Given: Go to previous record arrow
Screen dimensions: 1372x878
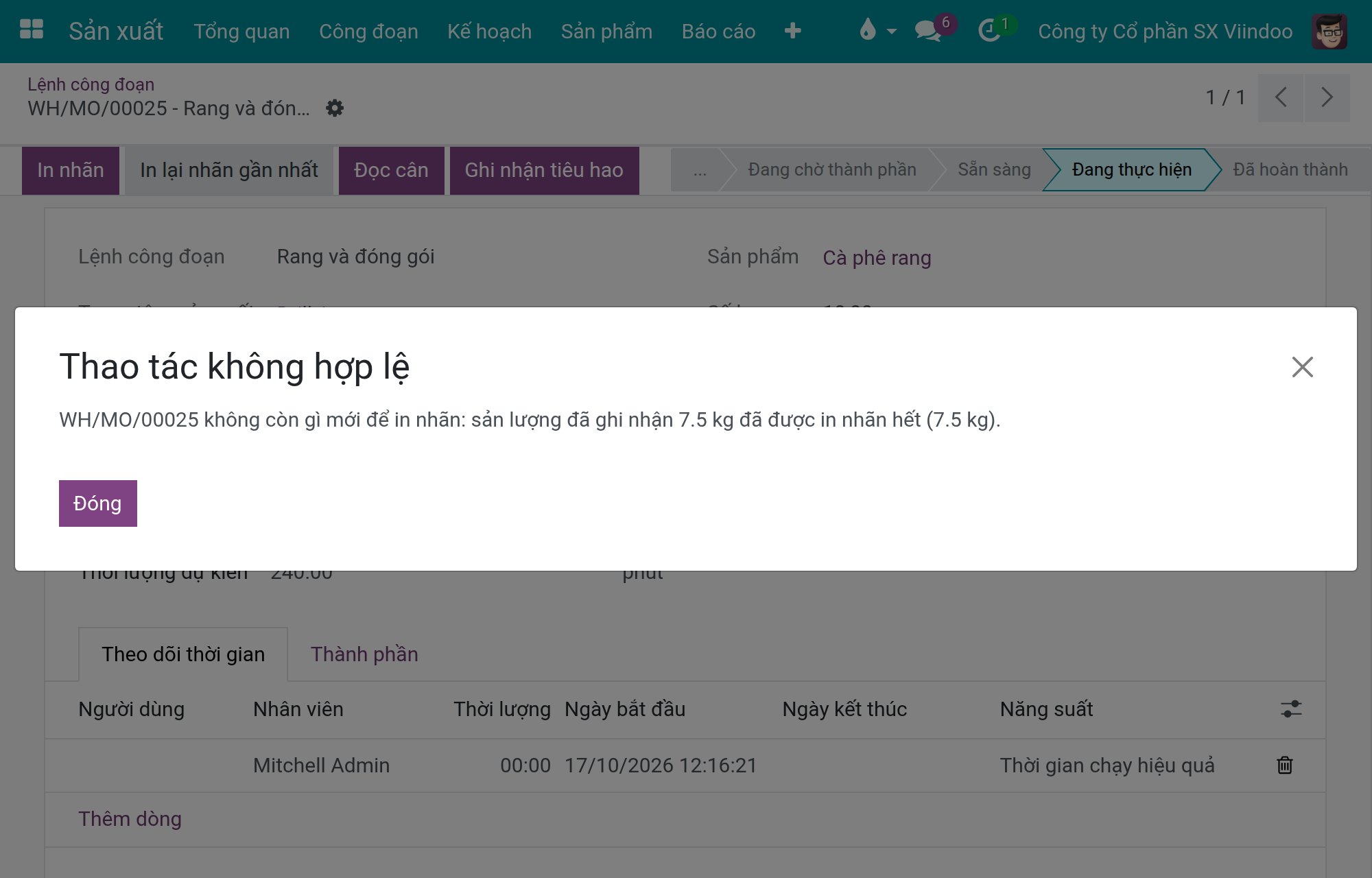Looking at the screenshot, I should tap(1280, 97).
